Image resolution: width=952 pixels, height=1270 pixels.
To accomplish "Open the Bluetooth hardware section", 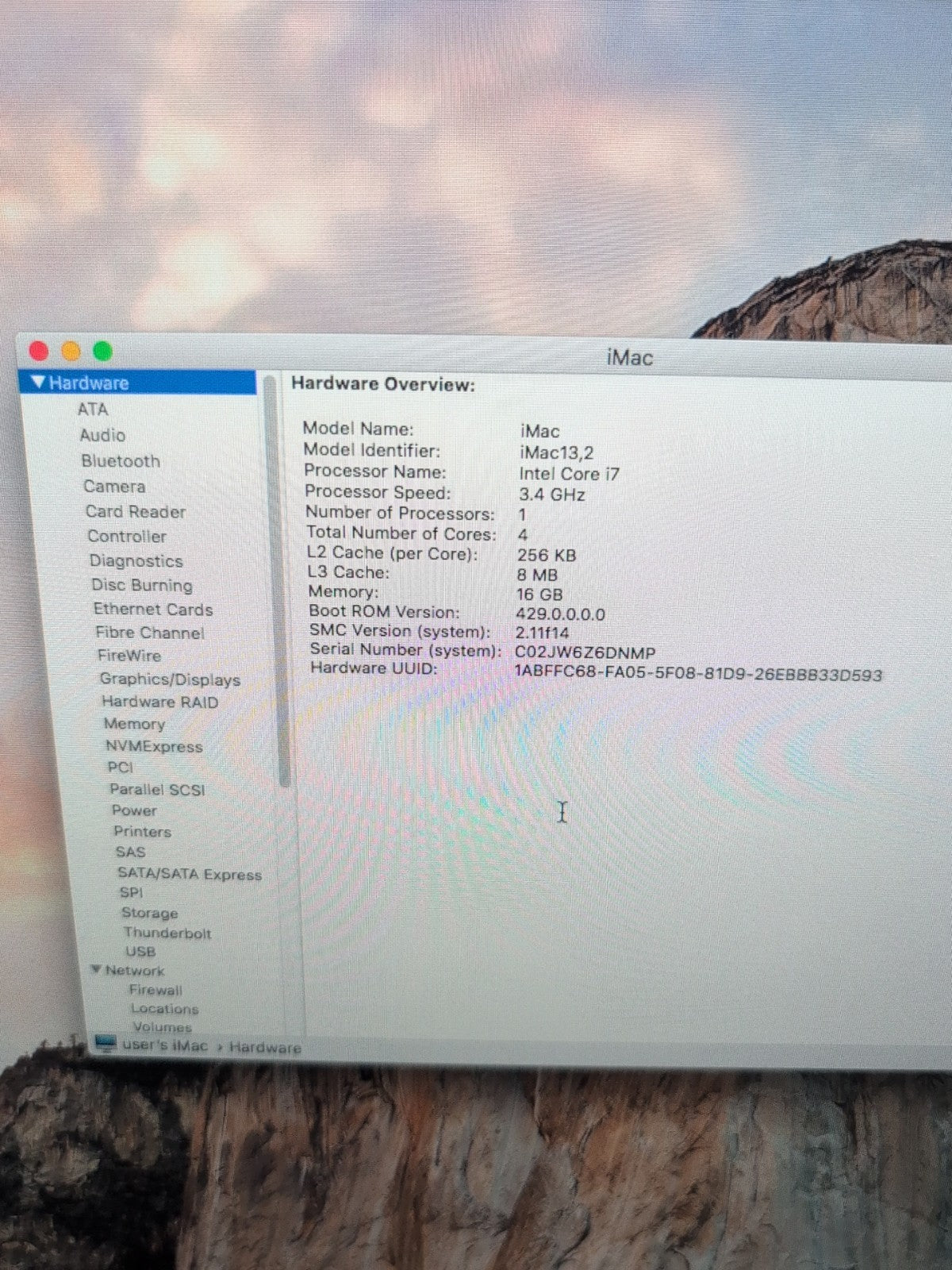I will click(x=121, y=461).
